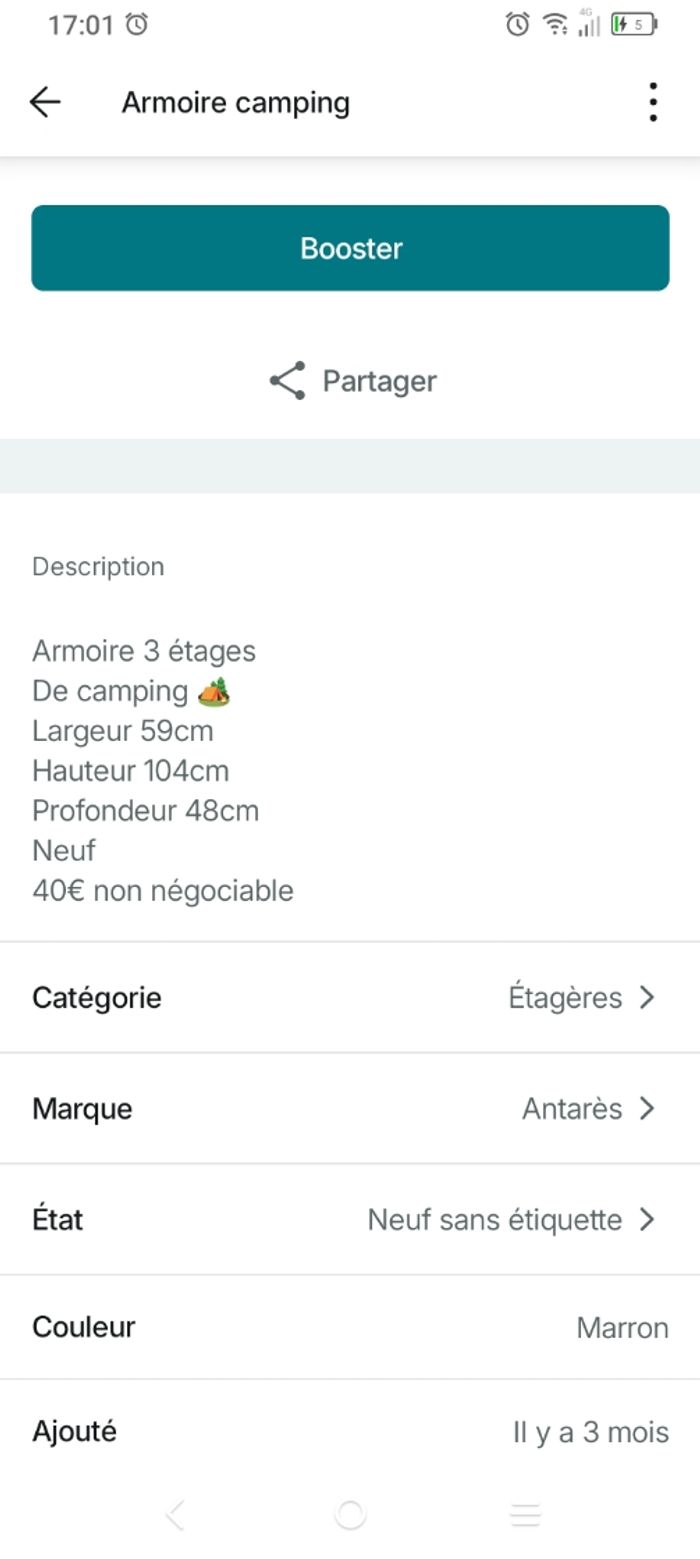This screenshot has height=1559, width=700.
Task: Tap the battery charging indicator
Action: coord(634,25)
